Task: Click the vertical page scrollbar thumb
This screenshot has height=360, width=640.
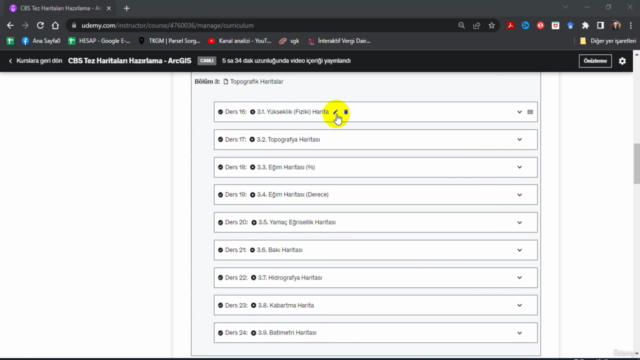Action: (x=636, y=163)
